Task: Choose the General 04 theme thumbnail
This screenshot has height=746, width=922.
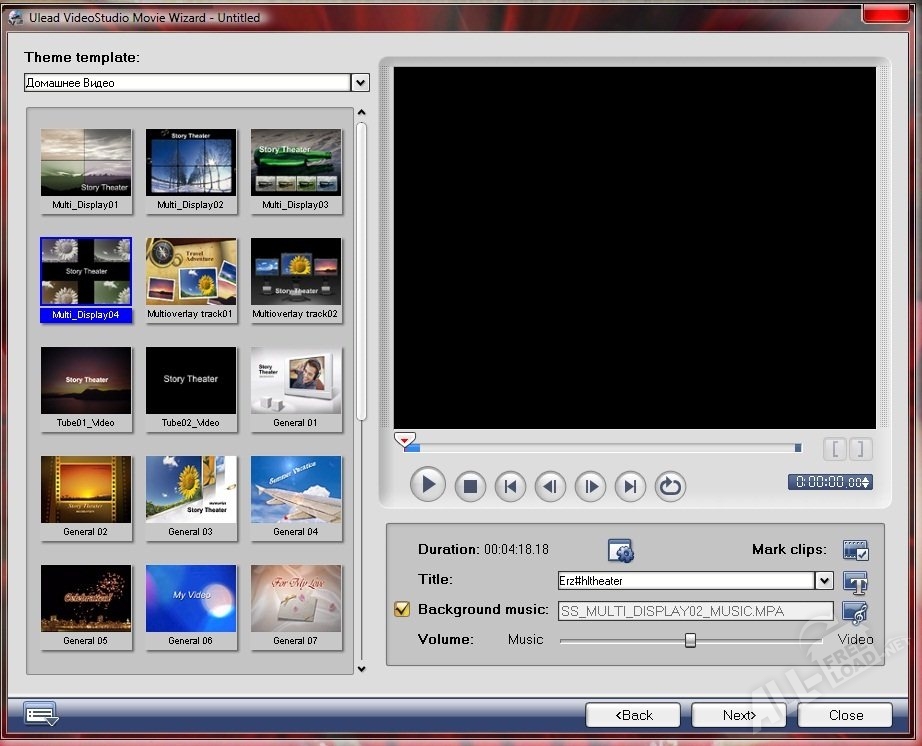Action: 296,489
